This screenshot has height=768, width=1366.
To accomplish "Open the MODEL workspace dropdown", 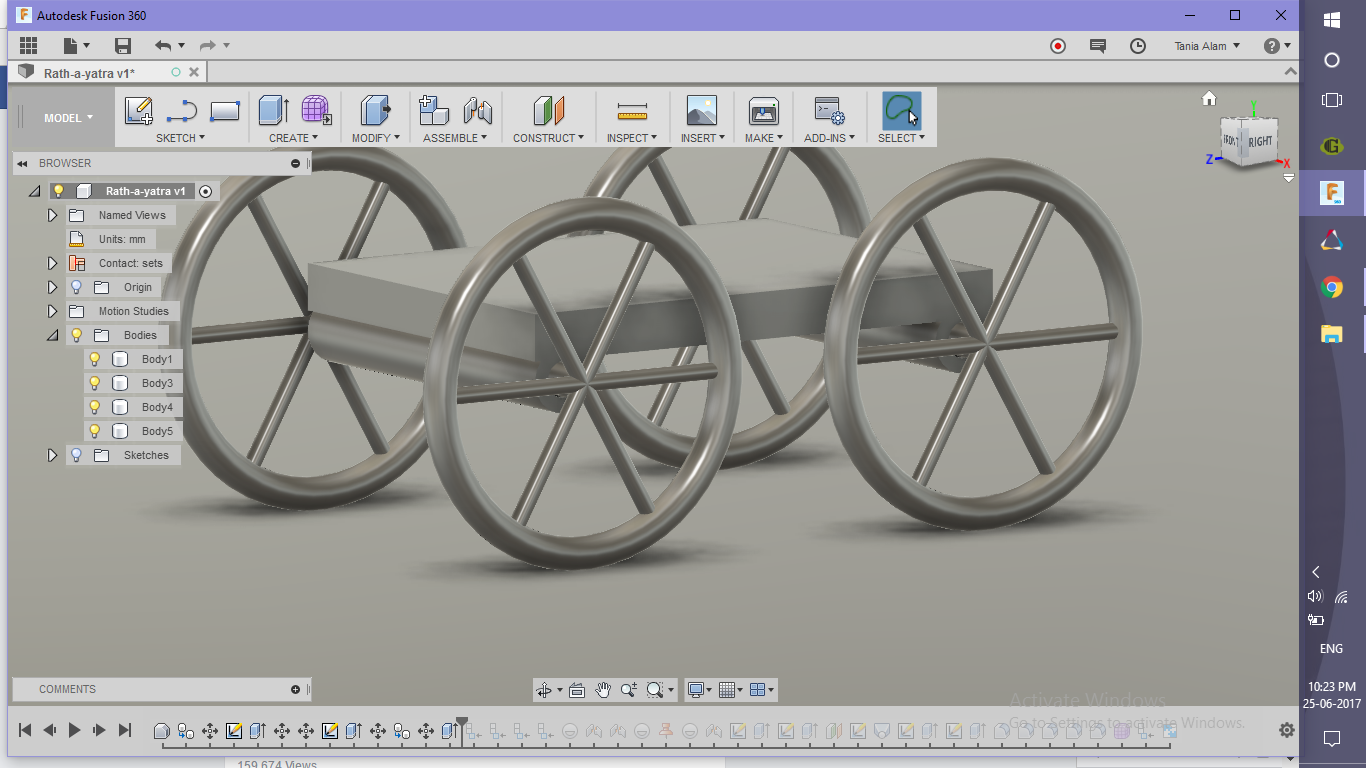I will (68, 118).
